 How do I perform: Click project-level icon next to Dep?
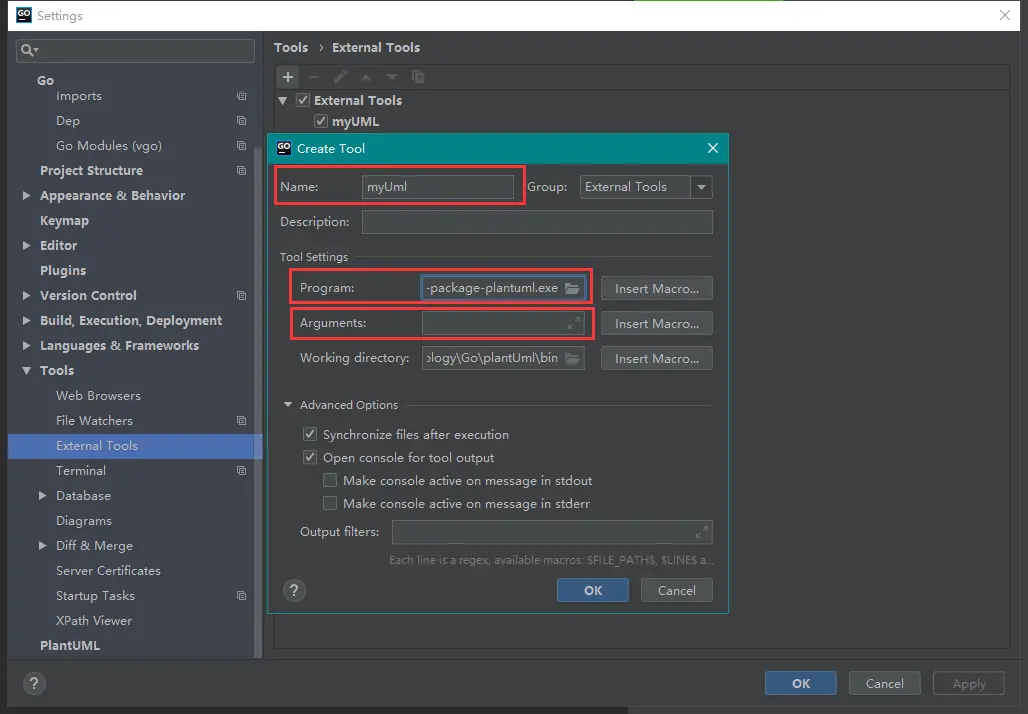(241, 121)
